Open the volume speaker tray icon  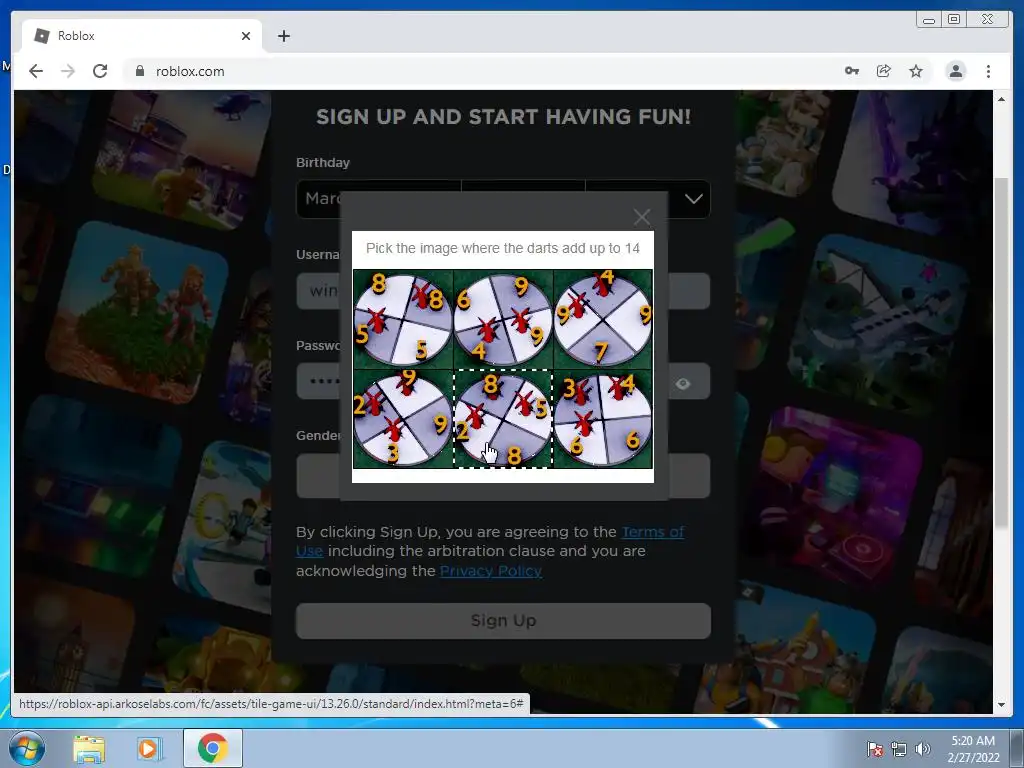(x=922, y=749)
